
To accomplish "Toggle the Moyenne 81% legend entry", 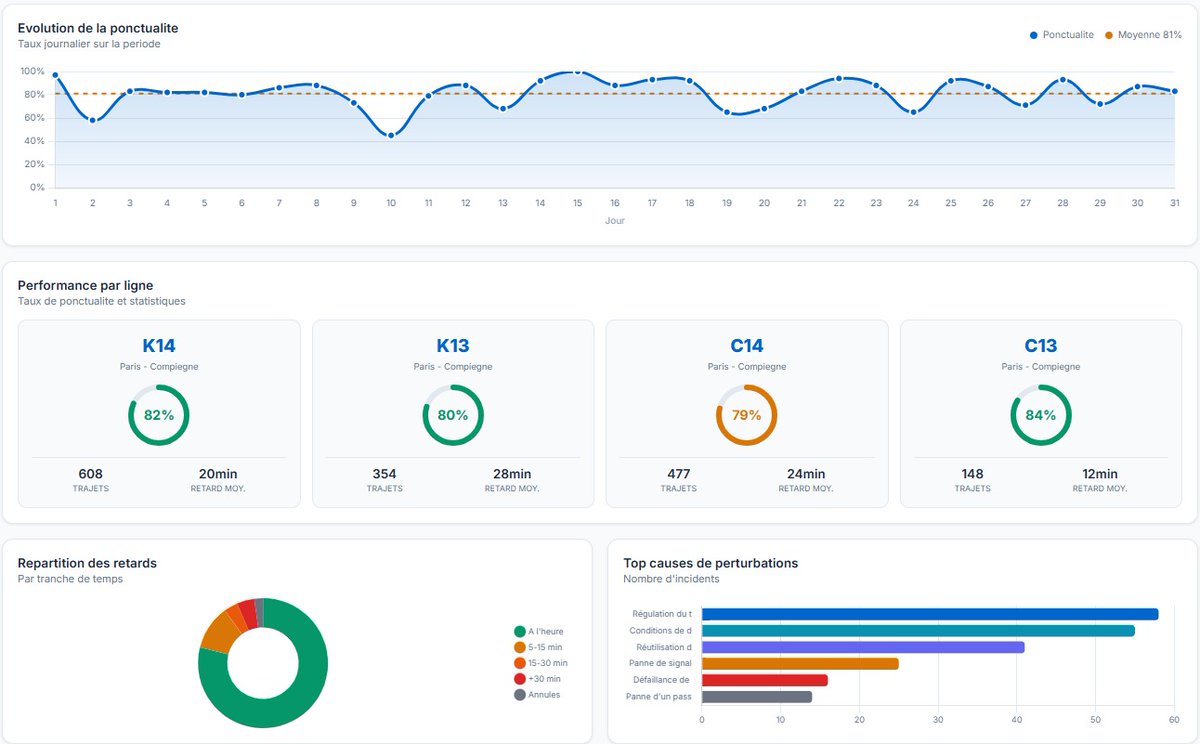I will 1143,35.
